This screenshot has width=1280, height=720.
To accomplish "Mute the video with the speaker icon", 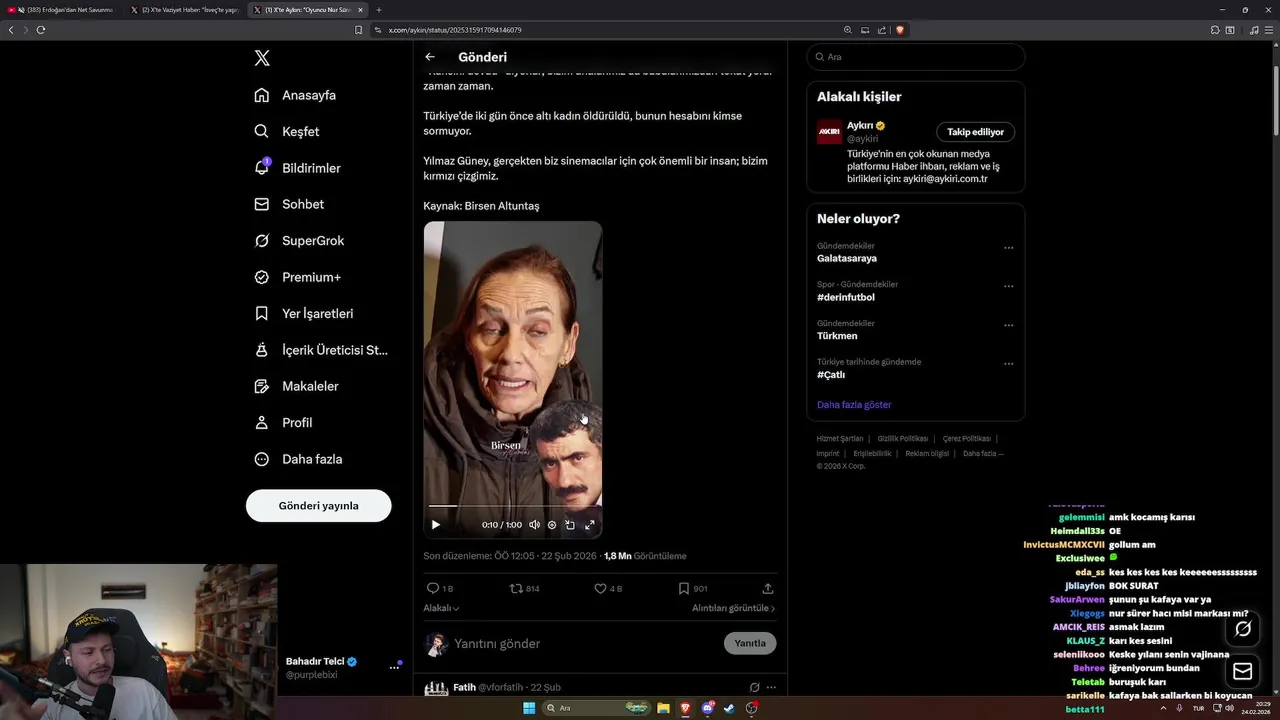I will [534, 524].
